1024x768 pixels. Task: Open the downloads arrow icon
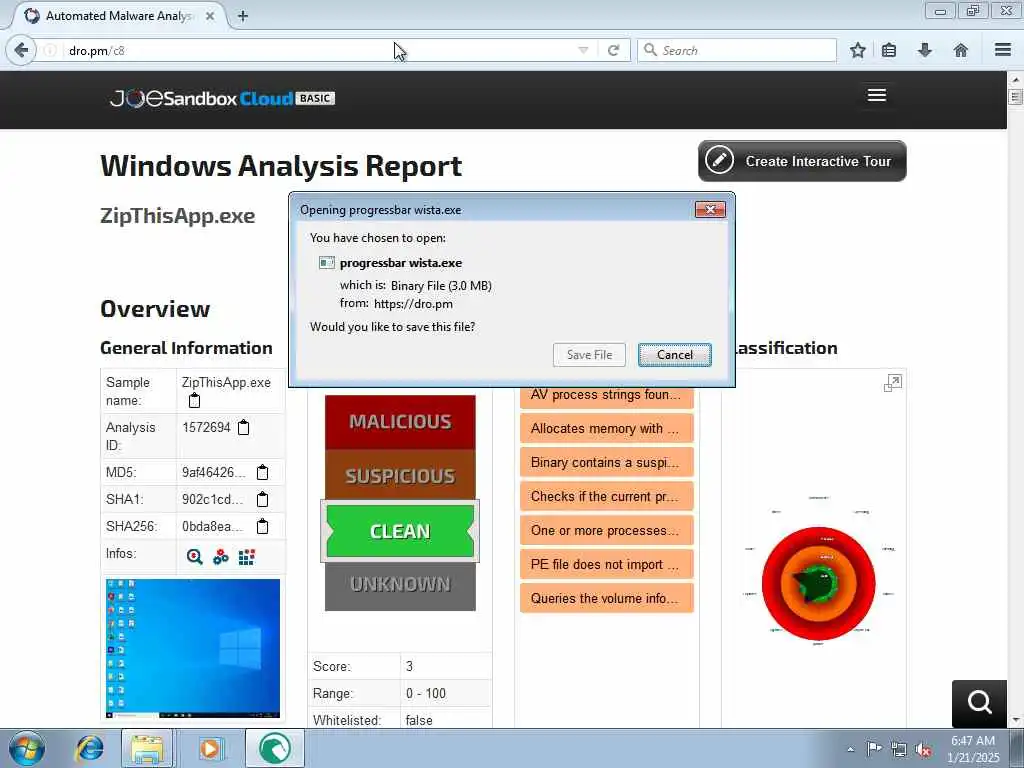(x=925, y=50)
